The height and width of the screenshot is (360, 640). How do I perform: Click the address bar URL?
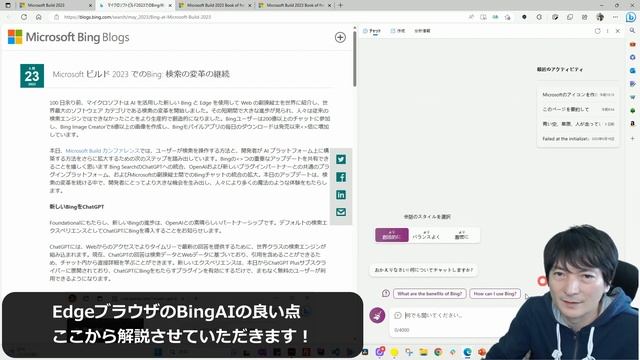(x=138, y=17)
